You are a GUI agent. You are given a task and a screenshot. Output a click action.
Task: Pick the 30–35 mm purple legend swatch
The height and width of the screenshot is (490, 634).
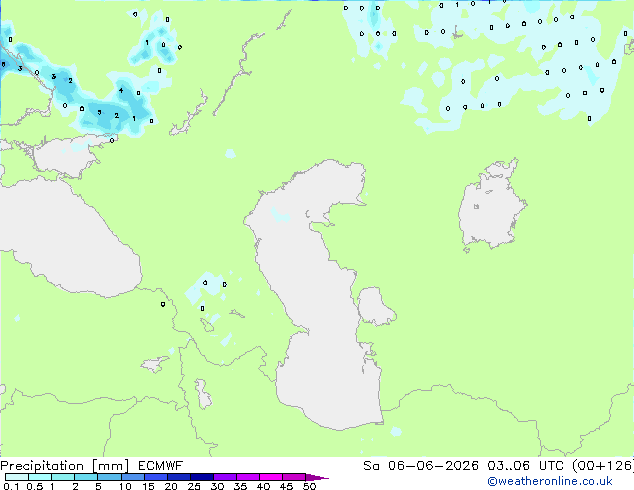(225, 477)
